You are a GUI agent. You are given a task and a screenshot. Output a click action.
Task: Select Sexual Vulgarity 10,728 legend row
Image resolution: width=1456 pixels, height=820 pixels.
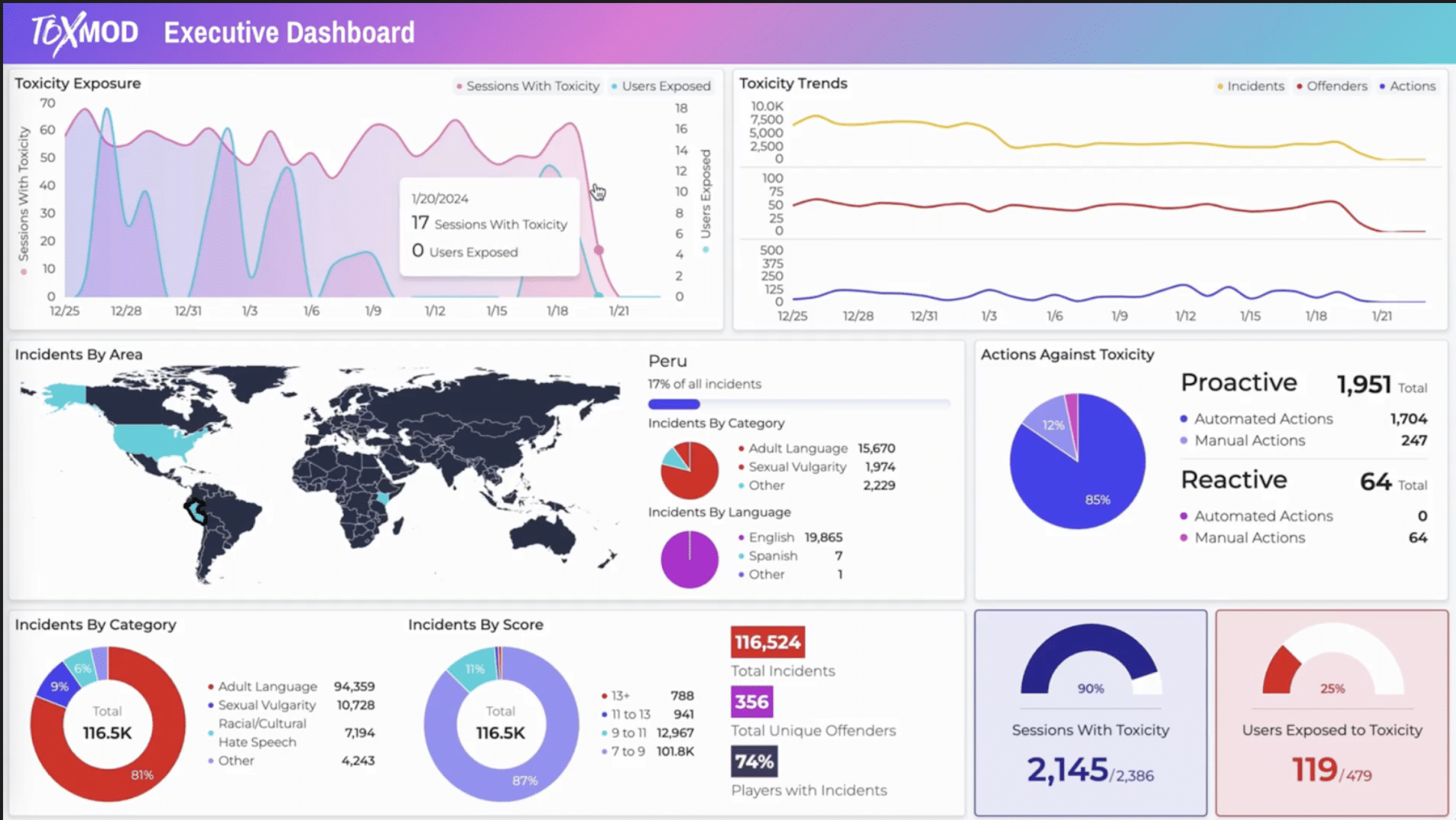click(291, 705)
